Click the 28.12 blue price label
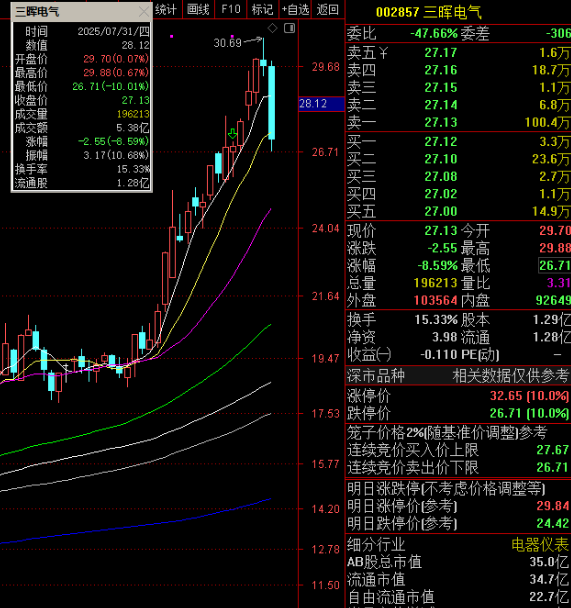Image resolution: width=571 pixels, height=608 pixels. pyautogui.click(x=321, y=104)
